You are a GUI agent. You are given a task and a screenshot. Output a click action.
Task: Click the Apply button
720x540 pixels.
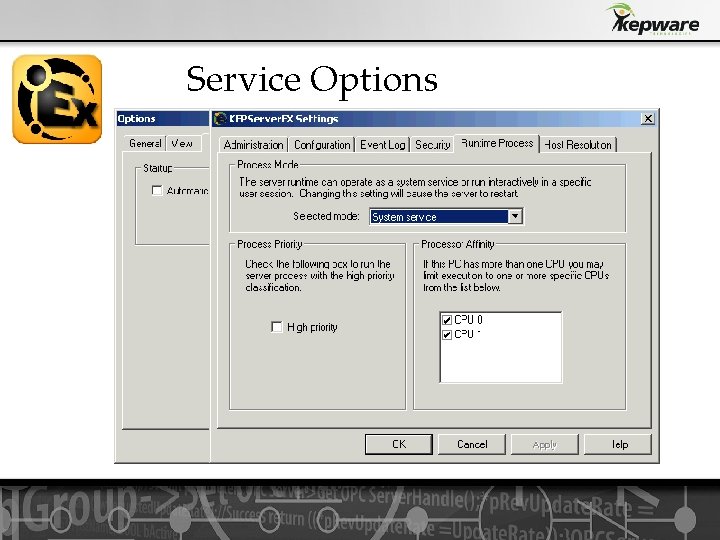545,444
